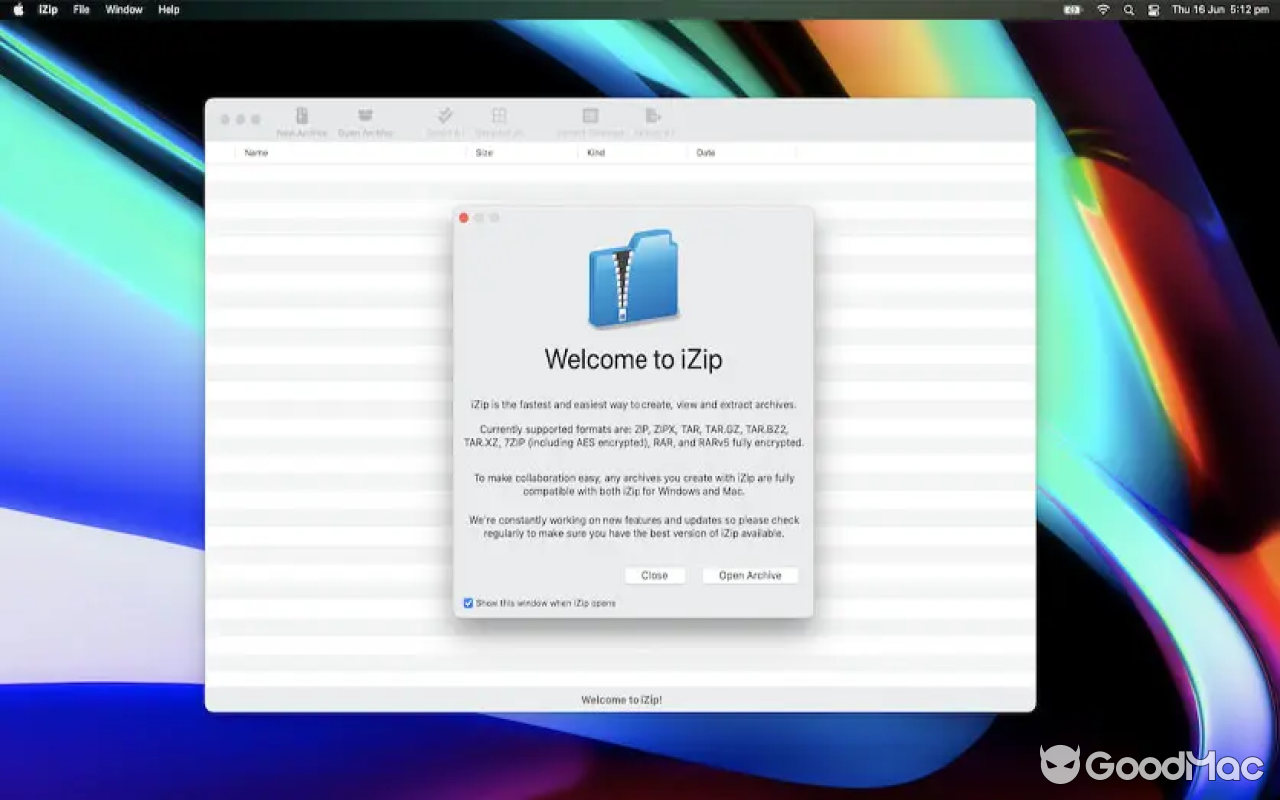Select the Select All checkmark icon

pyautogui.click(x=444, y=118)
